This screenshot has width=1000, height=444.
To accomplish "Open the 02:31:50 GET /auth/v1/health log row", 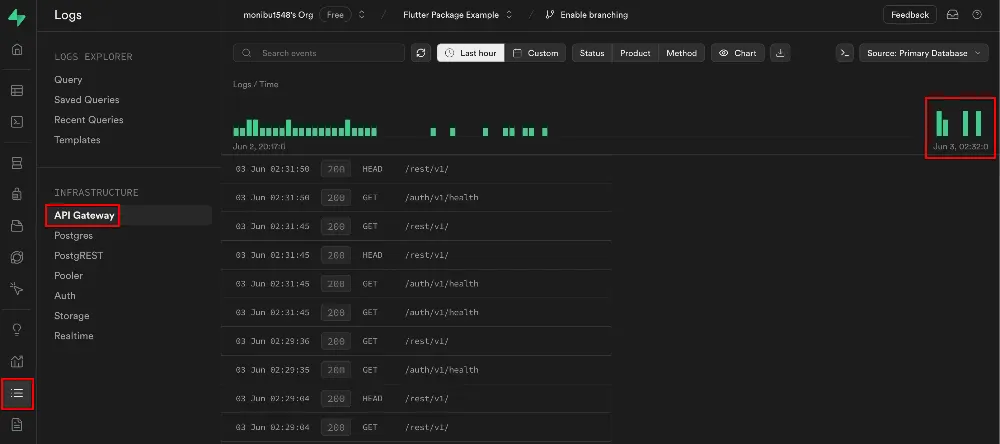I will pyautogui.click(x=416, y=198).
